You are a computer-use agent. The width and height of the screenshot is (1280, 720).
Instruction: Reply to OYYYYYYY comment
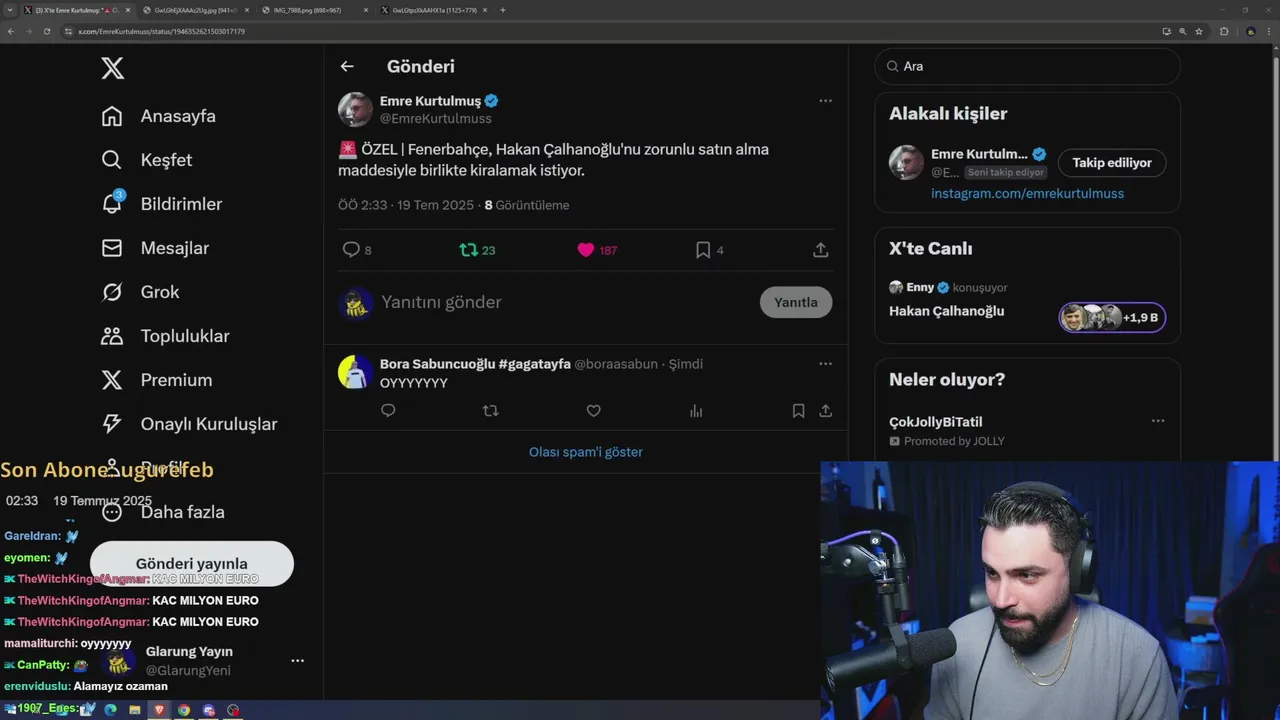(388, 410)
